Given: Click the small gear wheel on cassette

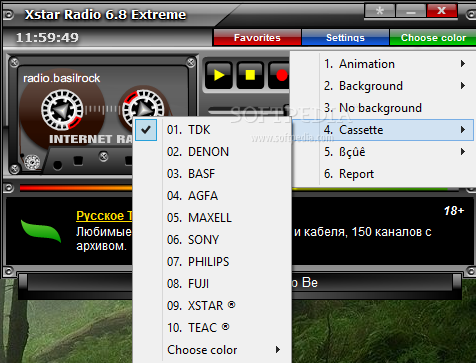Looking at the screenshot, I should point(32,162).
